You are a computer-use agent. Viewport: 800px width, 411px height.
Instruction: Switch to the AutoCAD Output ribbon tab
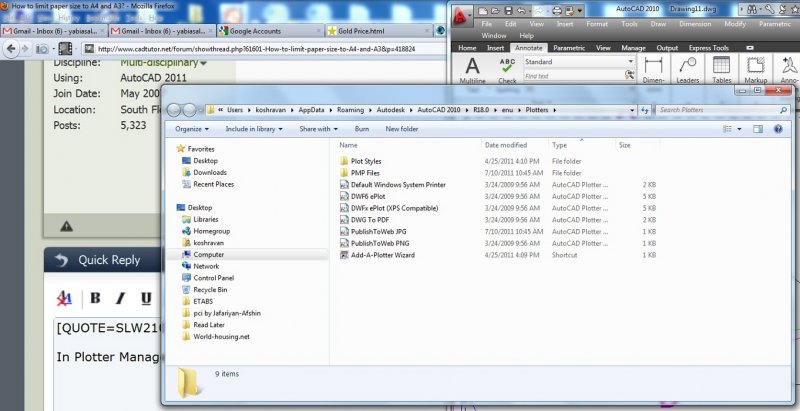coord(667,48)
